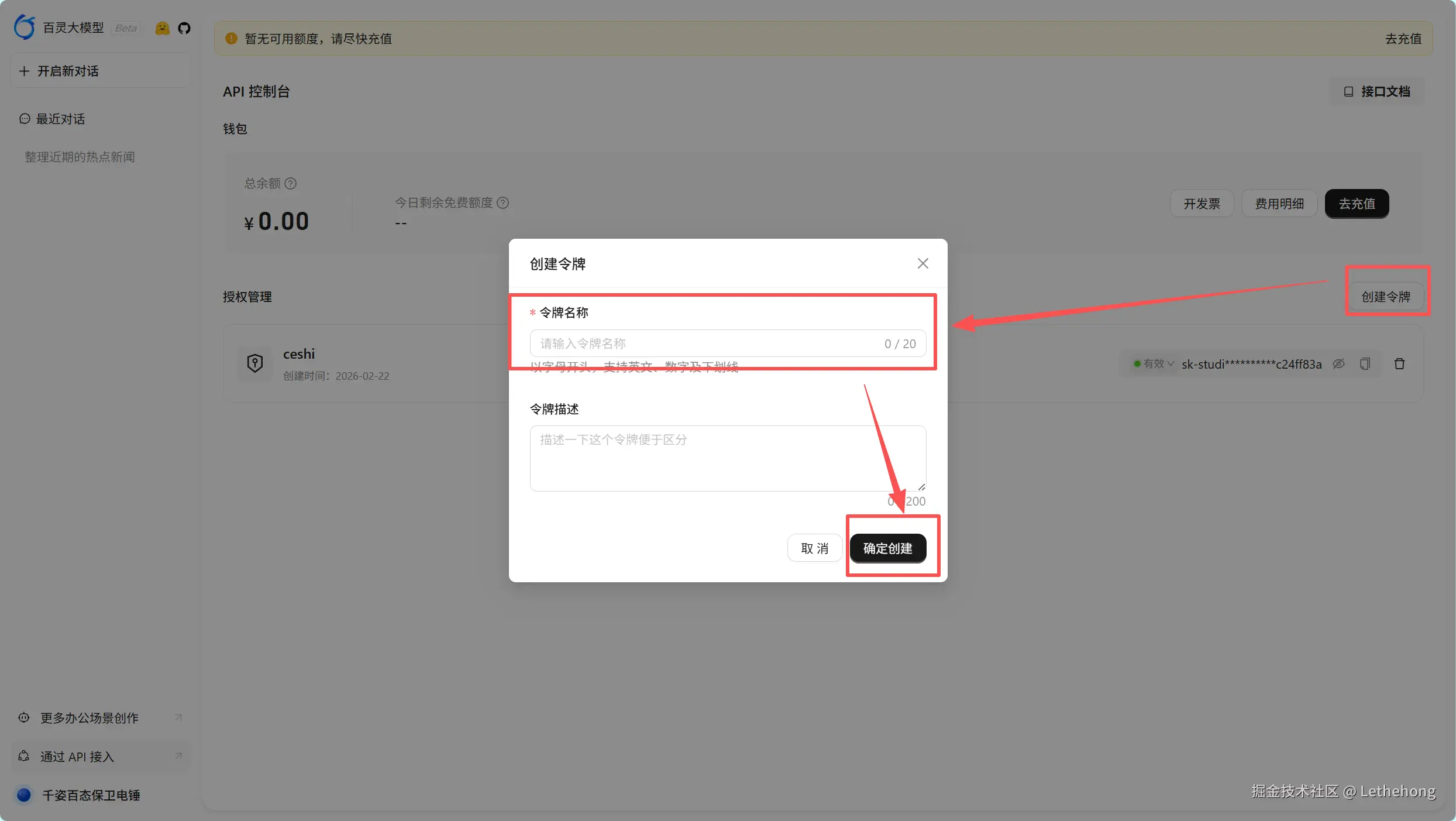Expand the 有效 status dropdown
The image size is (1456, 821).
1154,364
